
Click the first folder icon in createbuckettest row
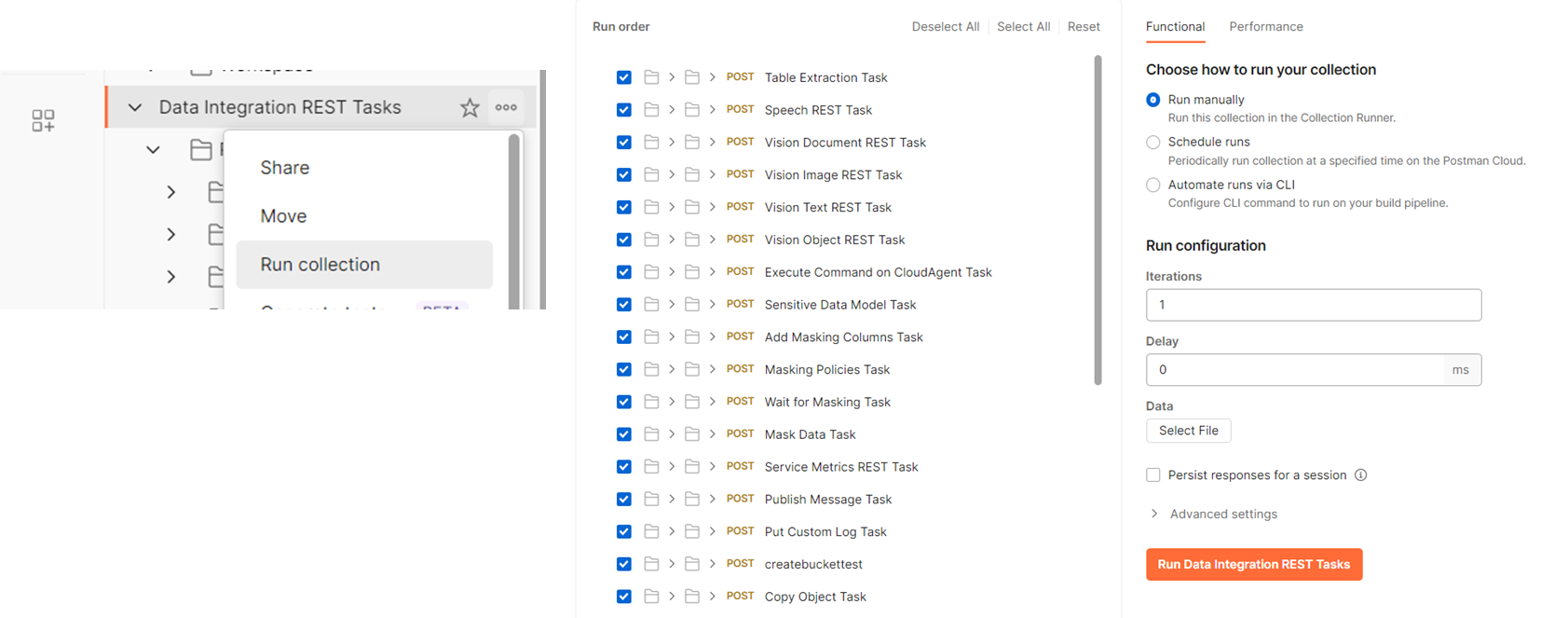coord(651,564)
